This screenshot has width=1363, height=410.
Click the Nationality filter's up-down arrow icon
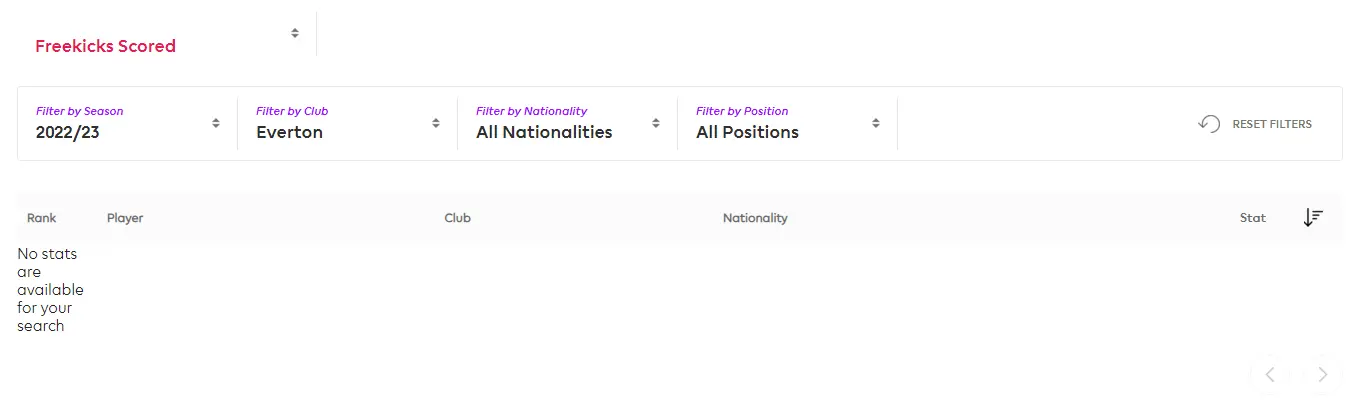pos(656,123)
